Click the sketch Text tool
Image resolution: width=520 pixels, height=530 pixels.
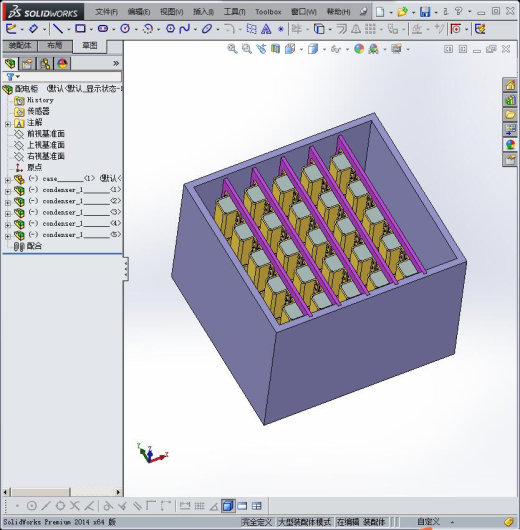coord(266,29)
